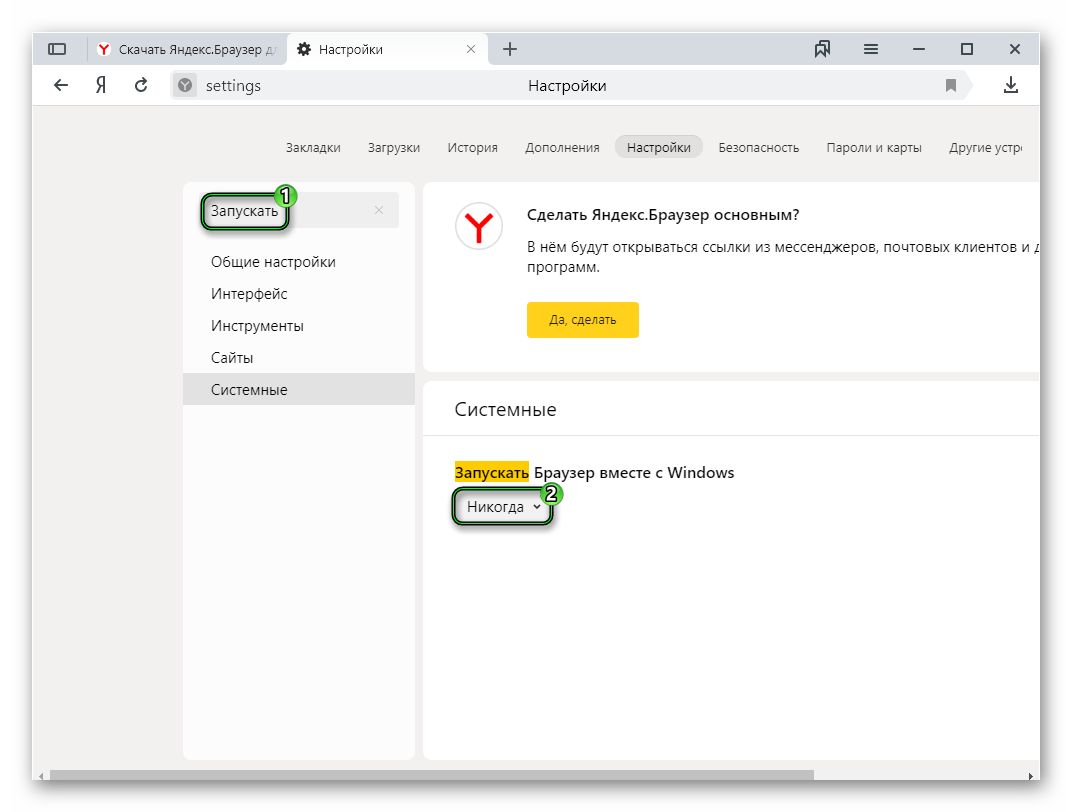Clear the settings search field
Viewport: 1072px width, 812px height.
(x=379, y=210)
